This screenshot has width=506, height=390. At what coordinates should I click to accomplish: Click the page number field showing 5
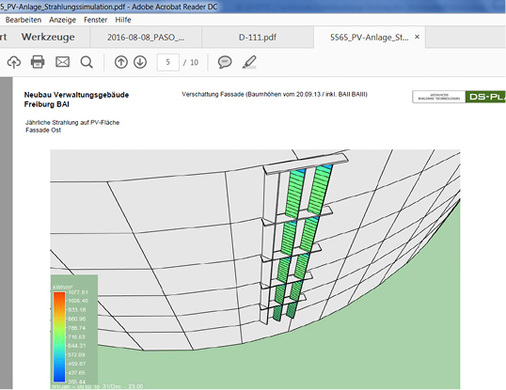click(x=168, y=62)
